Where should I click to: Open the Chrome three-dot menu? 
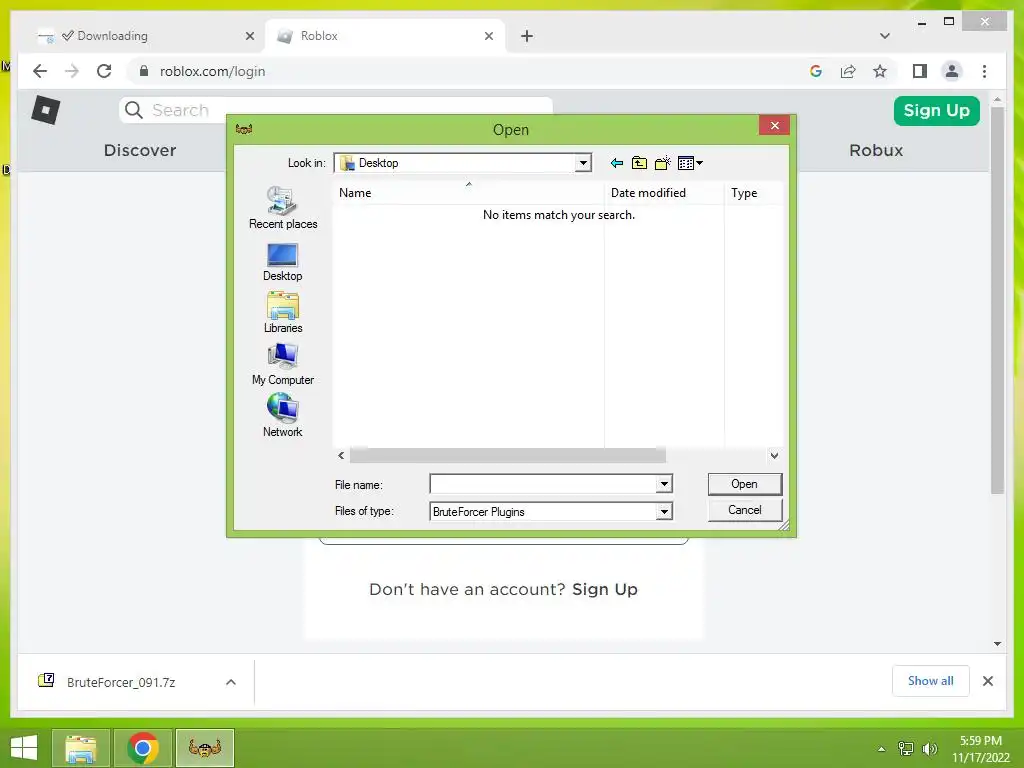[984, 71]
